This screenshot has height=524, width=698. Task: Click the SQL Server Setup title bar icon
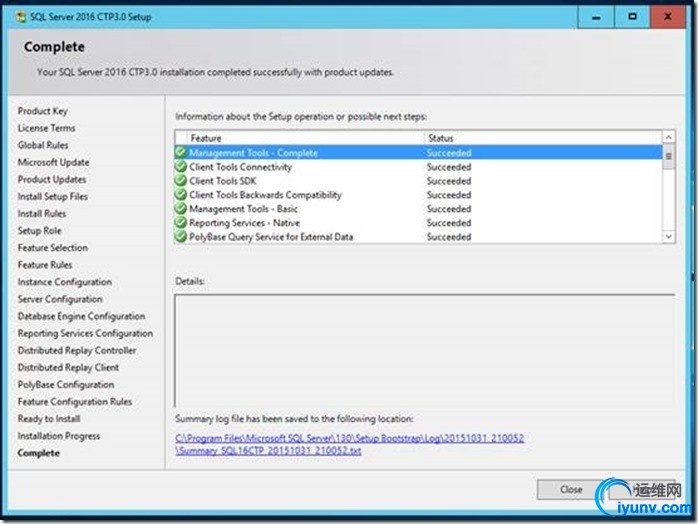[x=20, y=17]
